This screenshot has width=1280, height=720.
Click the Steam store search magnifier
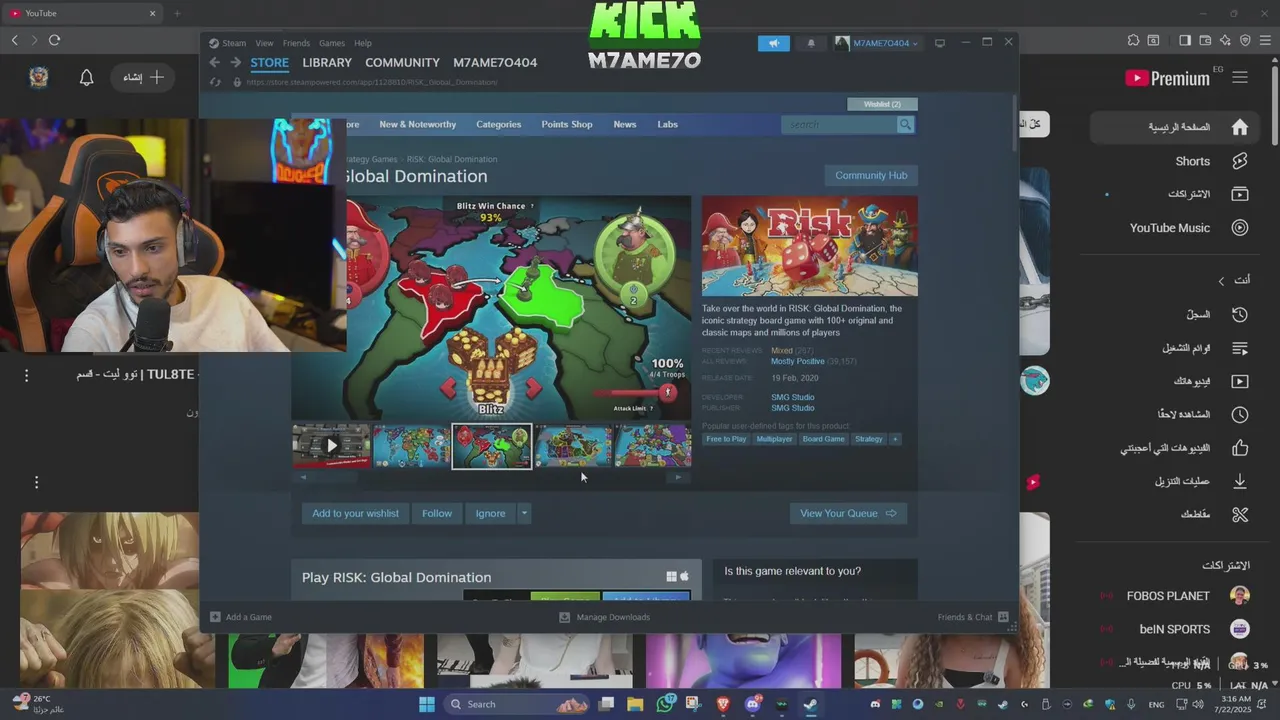tap(905, 125)
